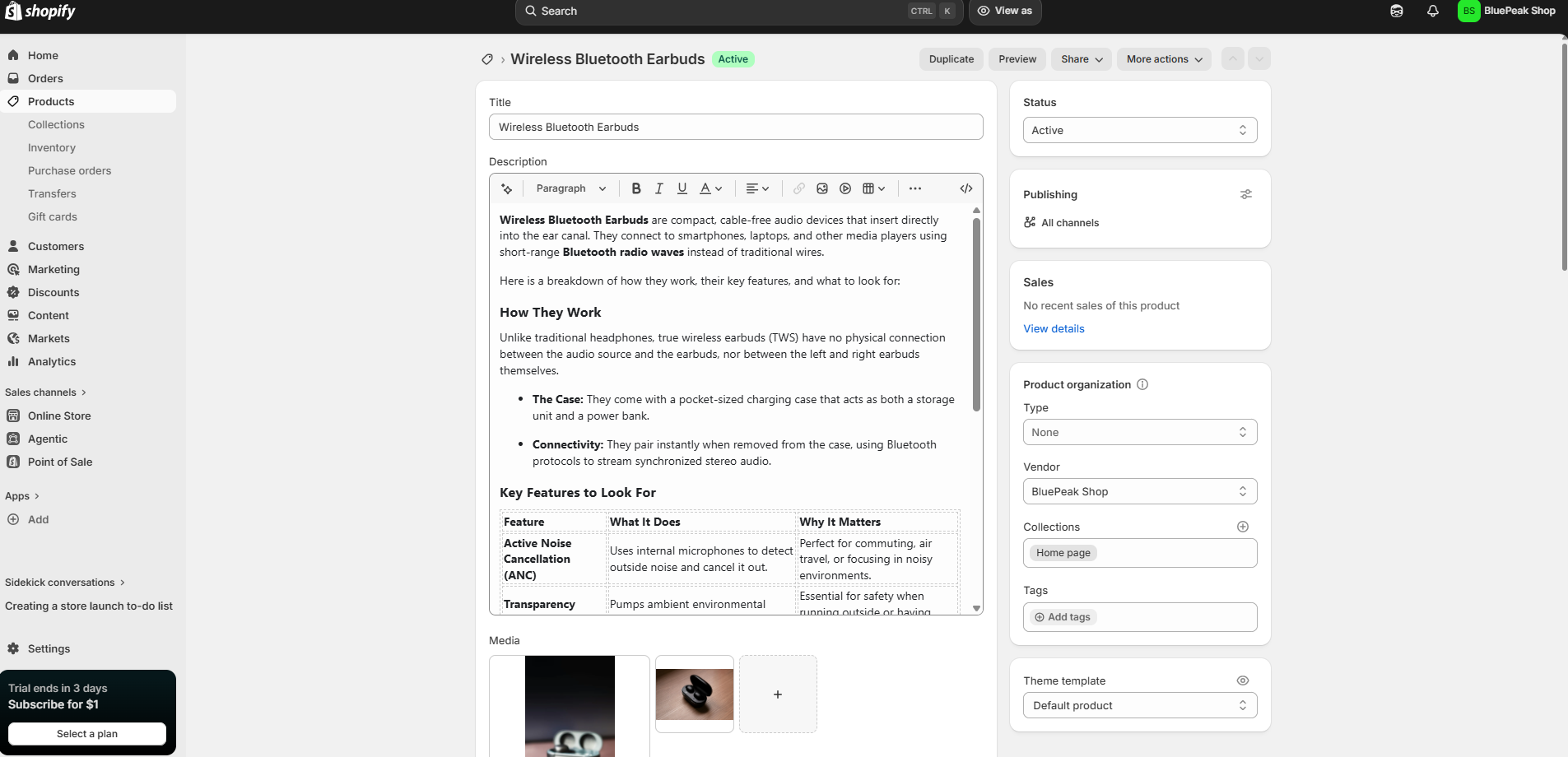The height and width of the screenshot is (757, 1568).
Task: Expand the Status Active dropdown
Action: click(1140, 130)
